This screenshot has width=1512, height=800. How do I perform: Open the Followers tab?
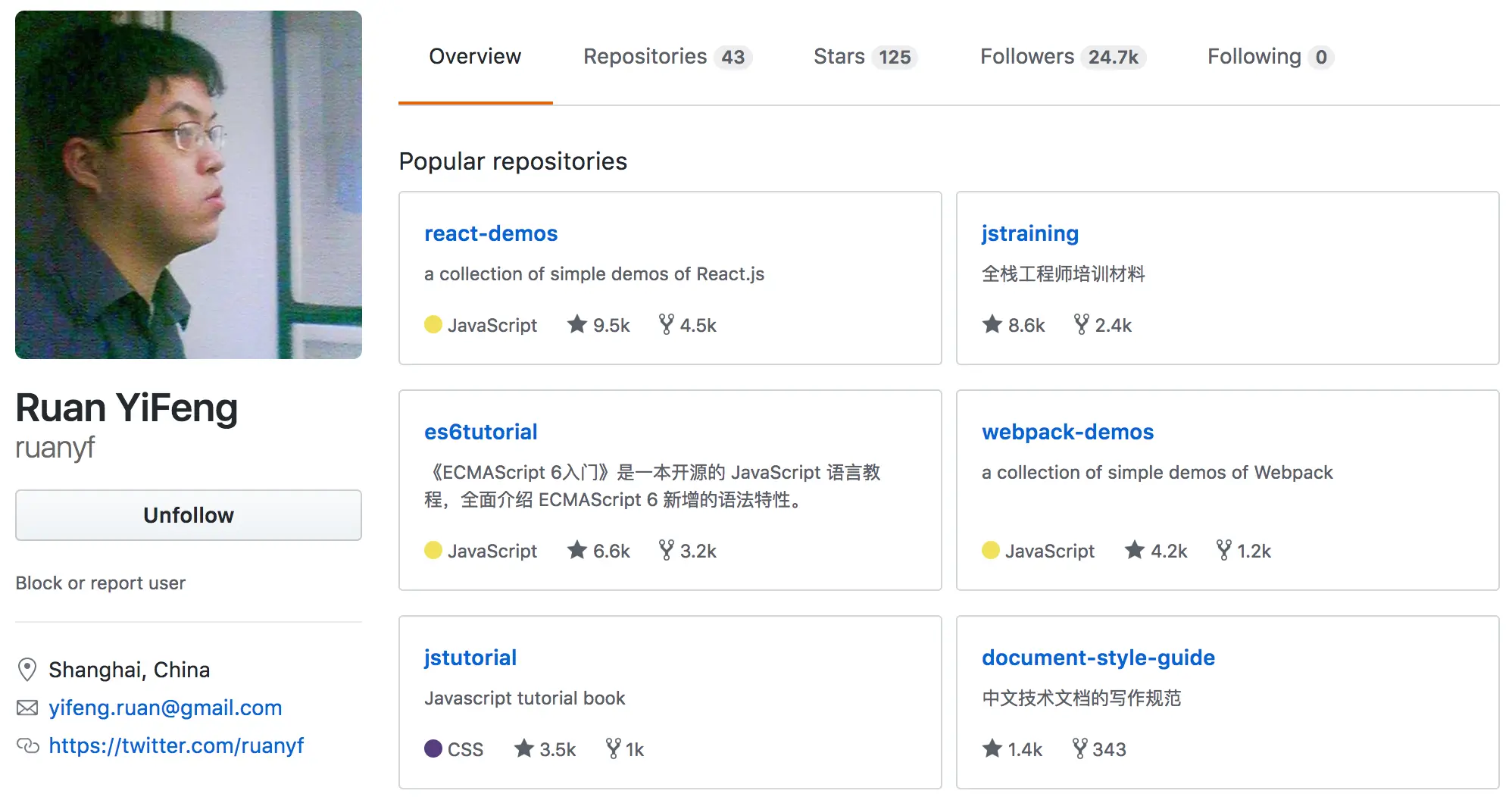click(x=1062, y=57)
